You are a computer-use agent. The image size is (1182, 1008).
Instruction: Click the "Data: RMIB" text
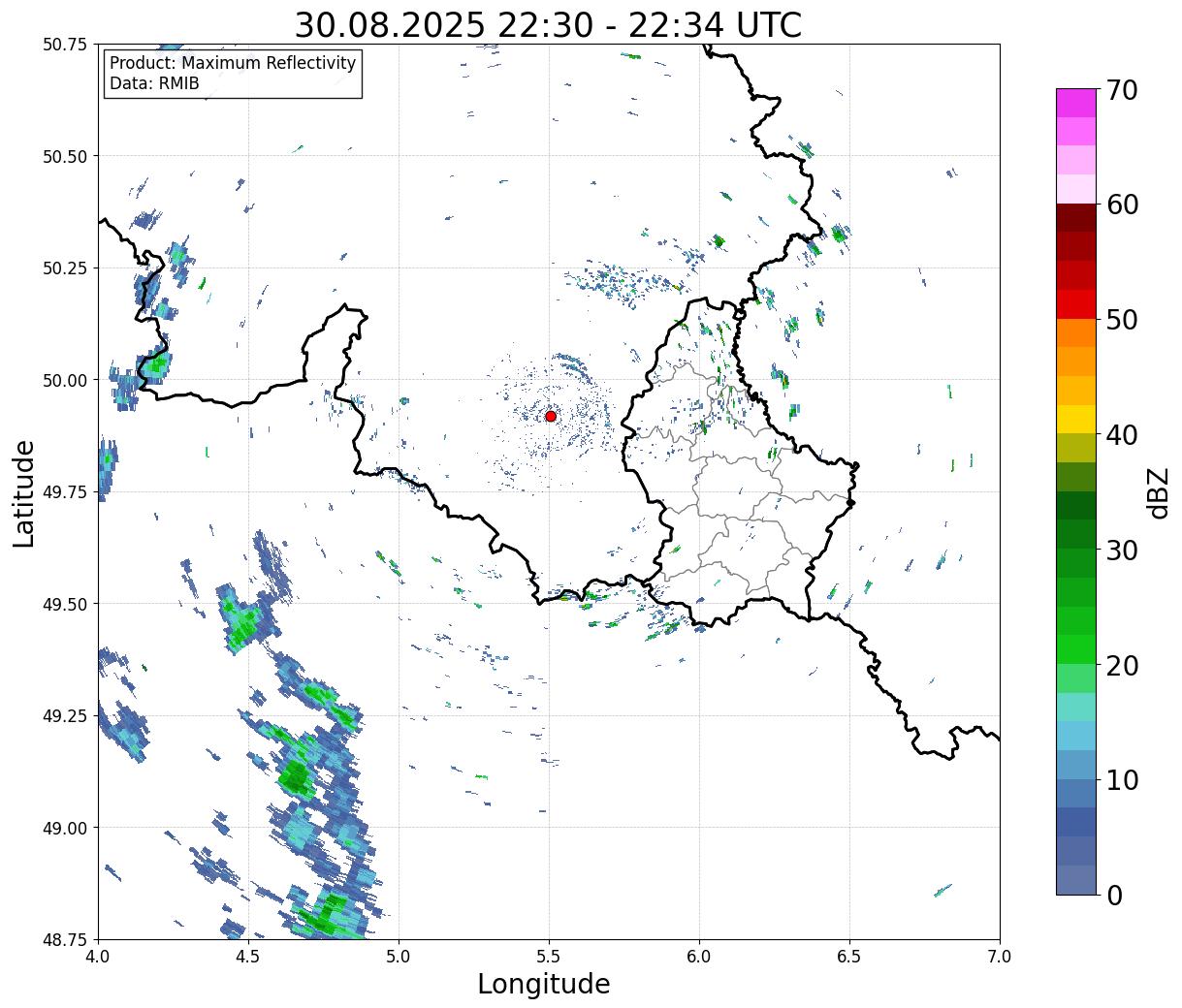tap(154, 84)
